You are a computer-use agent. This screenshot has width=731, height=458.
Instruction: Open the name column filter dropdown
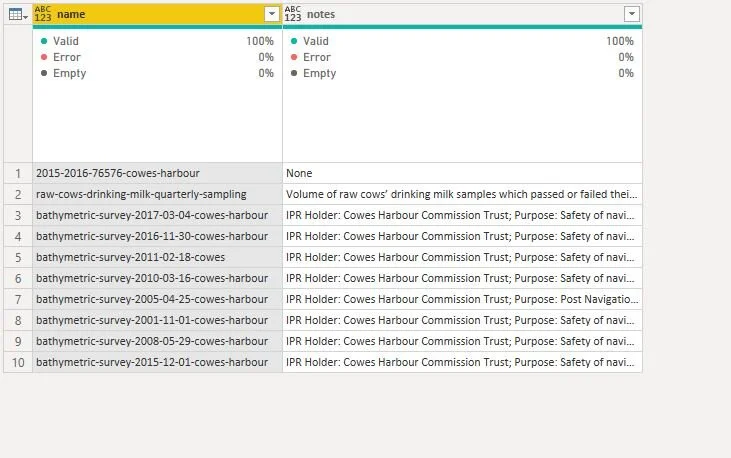coord(271,14)
